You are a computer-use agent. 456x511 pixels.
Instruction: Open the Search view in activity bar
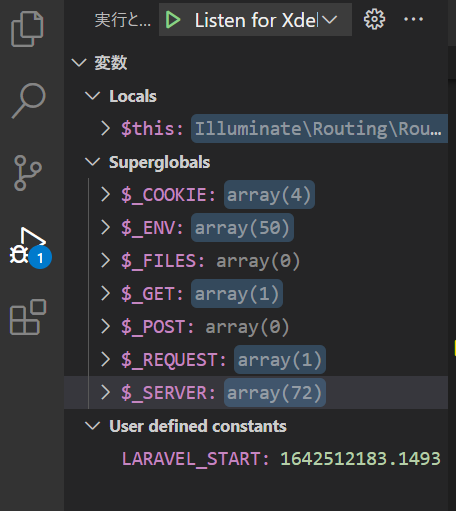(29, 100)
